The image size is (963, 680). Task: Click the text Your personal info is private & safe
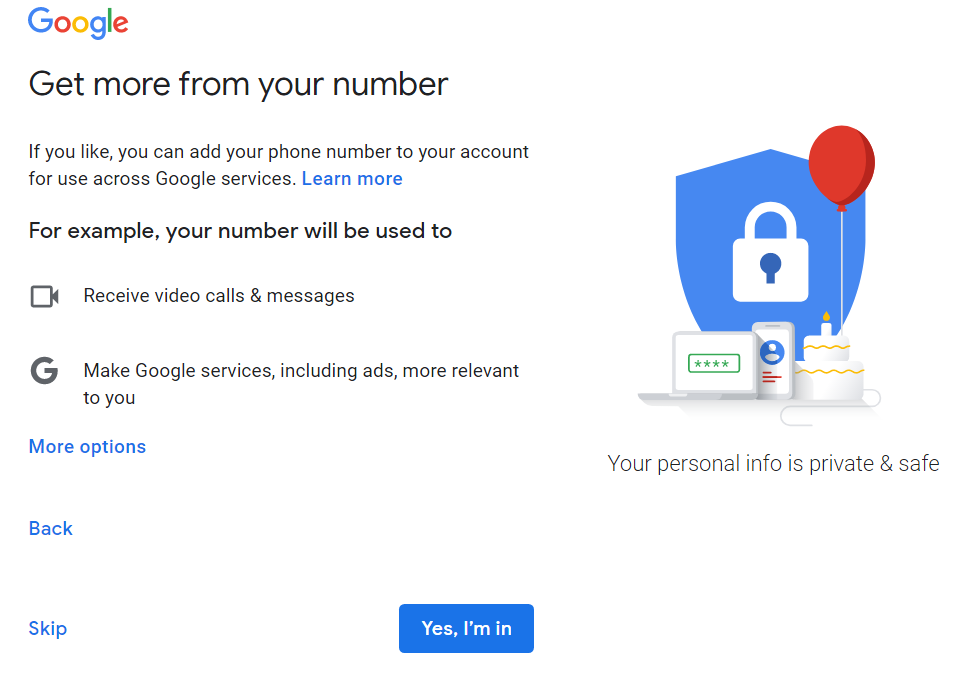click(x=774, y=463)
